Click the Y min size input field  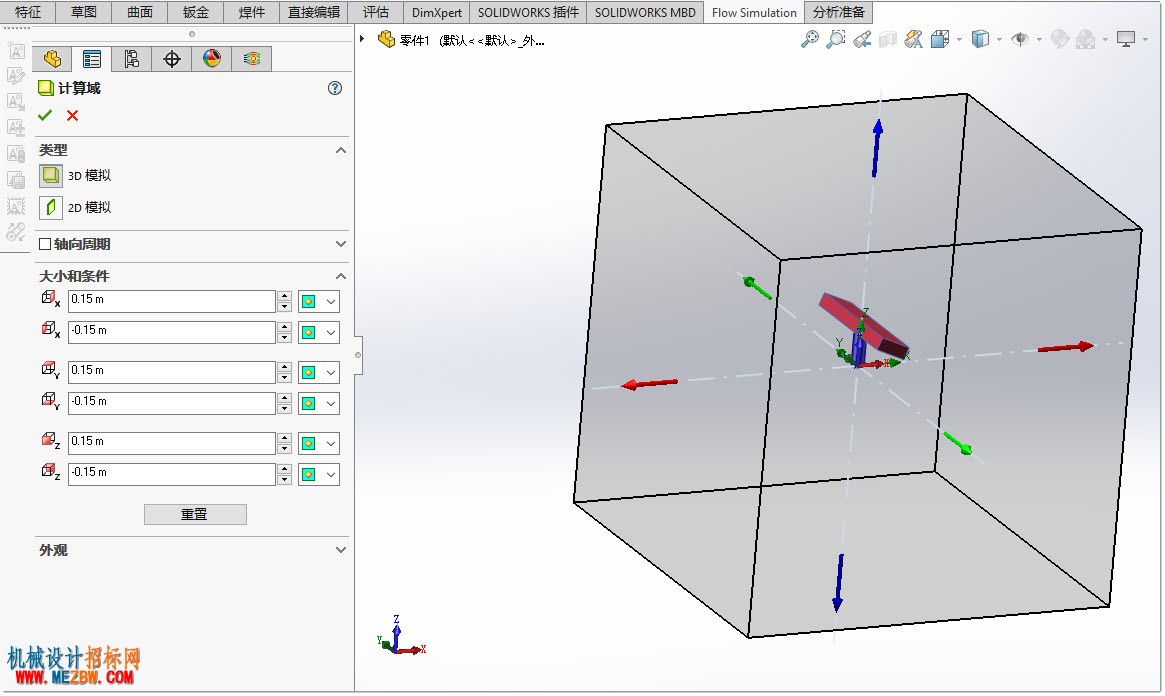[172, 403]
